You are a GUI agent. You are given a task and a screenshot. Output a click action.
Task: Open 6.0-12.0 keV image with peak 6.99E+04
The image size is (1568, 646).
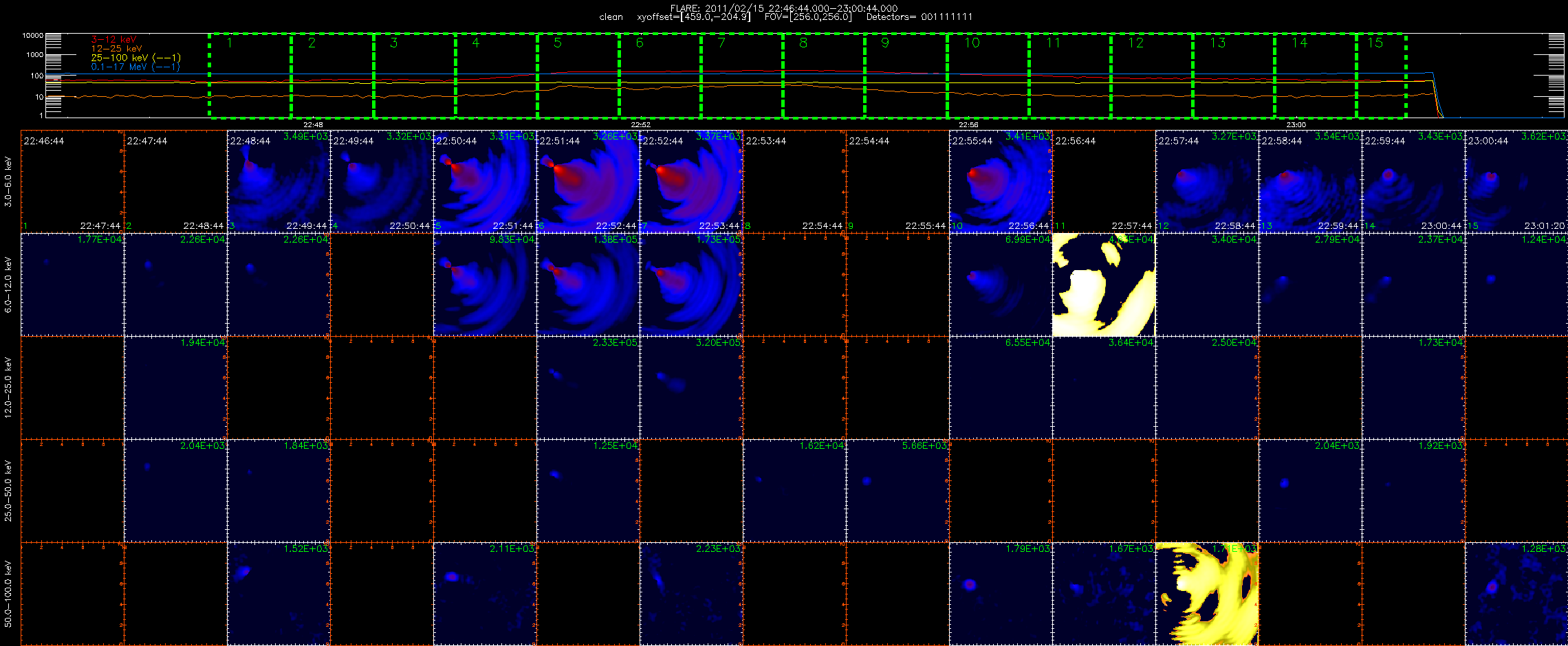point(1001,285)
